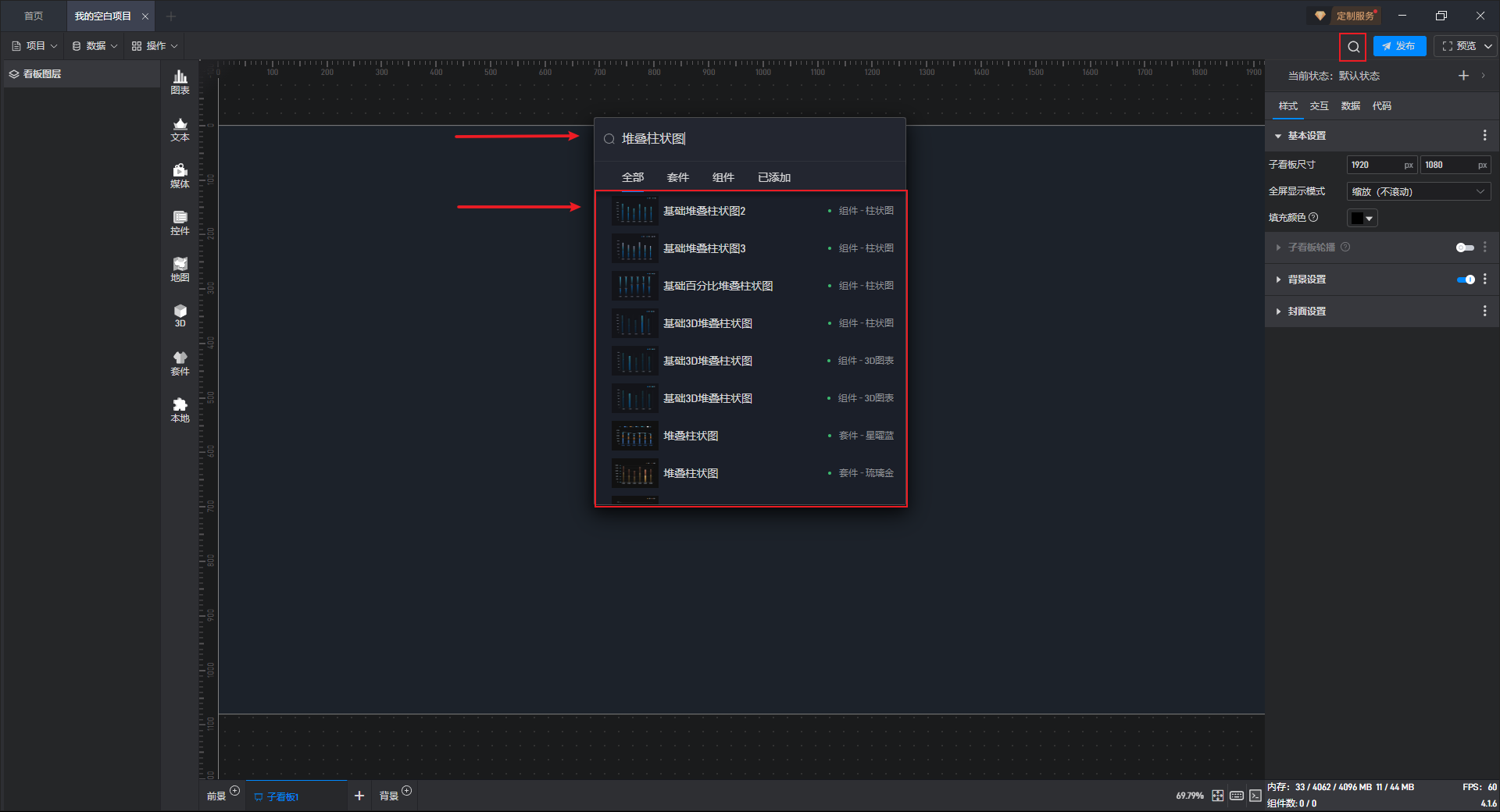Image resolution: width=1500 pixels, height=812 pixels.
Task: Select 基础3D堆叠柱状图 tagged 组件-柱状图
Action: (x=752, y=323)
